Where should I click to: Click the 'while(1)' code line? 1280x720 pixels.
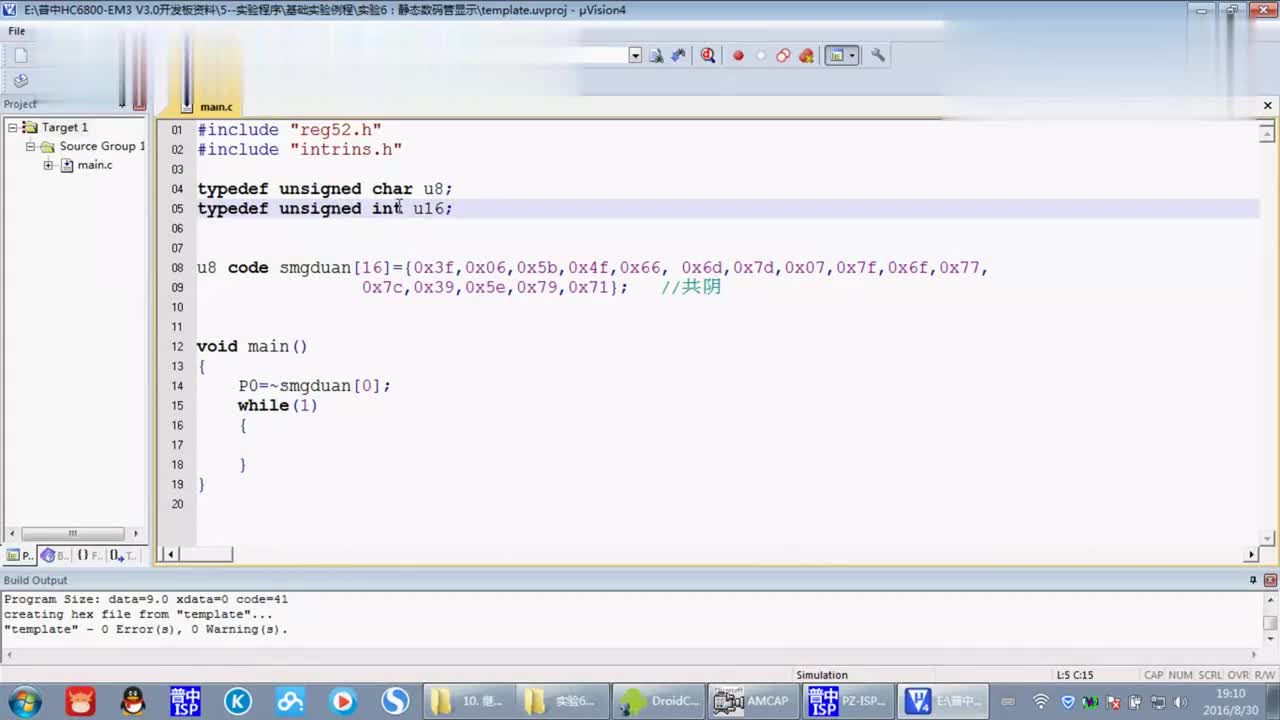click(277, 405)
